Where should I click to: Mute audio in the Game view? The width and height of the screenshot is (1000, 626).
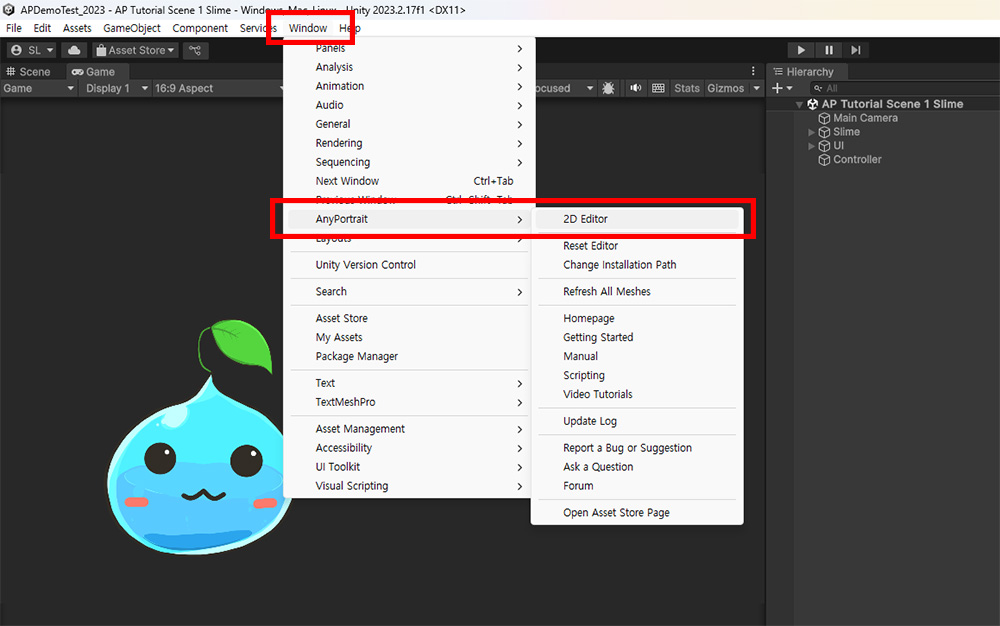click(x=636, y=88)
